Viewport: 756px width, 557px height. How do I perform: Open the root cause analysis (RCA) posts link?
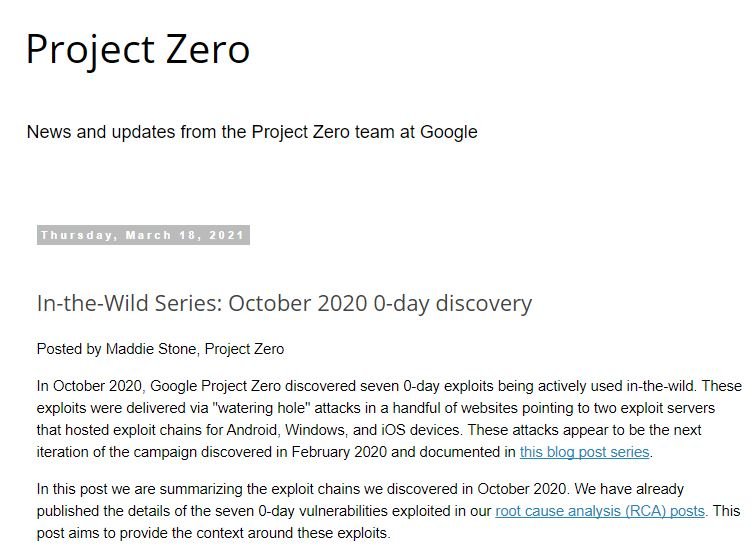[x=600, y=511]
